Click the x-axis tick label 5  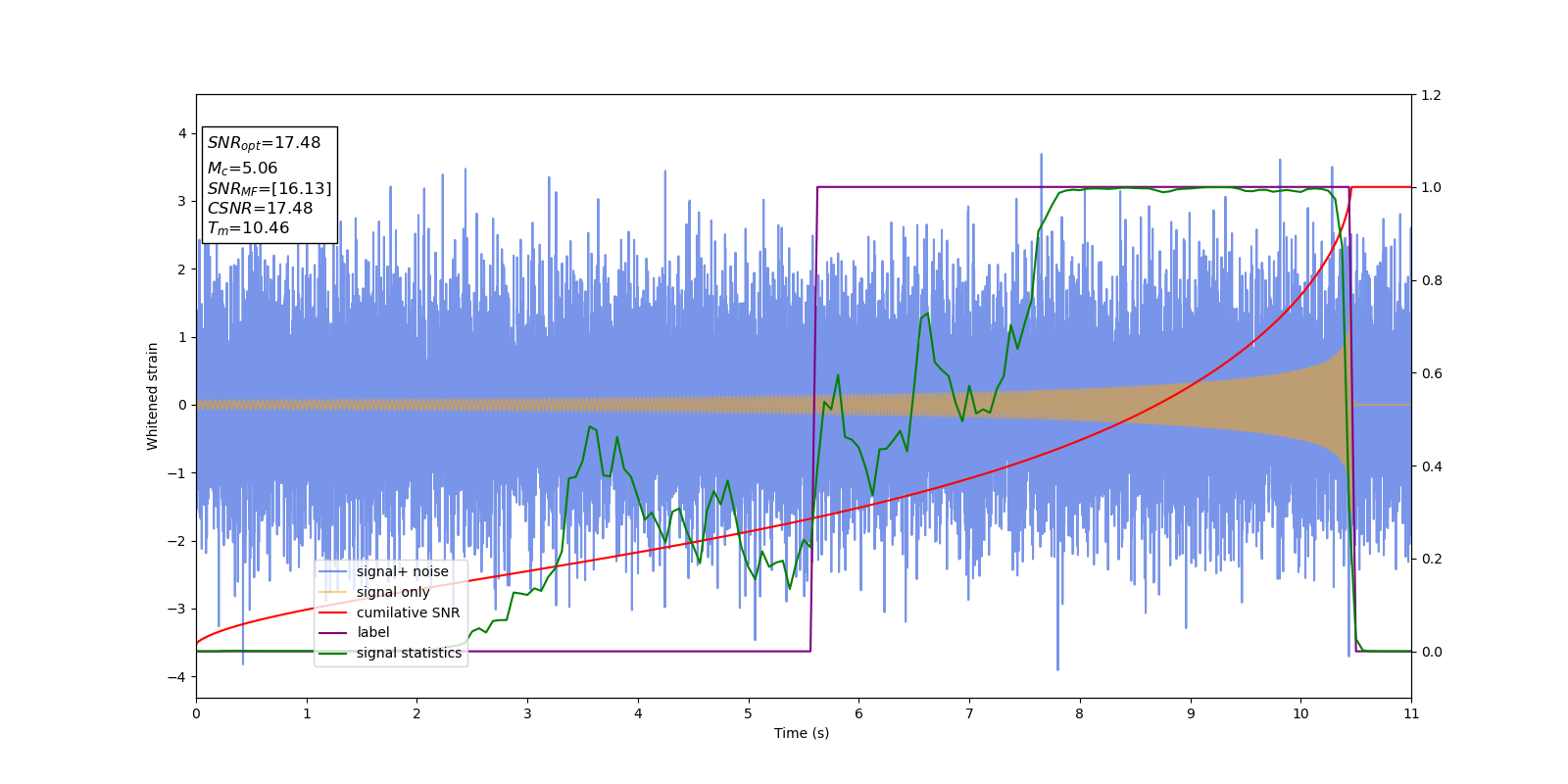[x=749, y=713]
